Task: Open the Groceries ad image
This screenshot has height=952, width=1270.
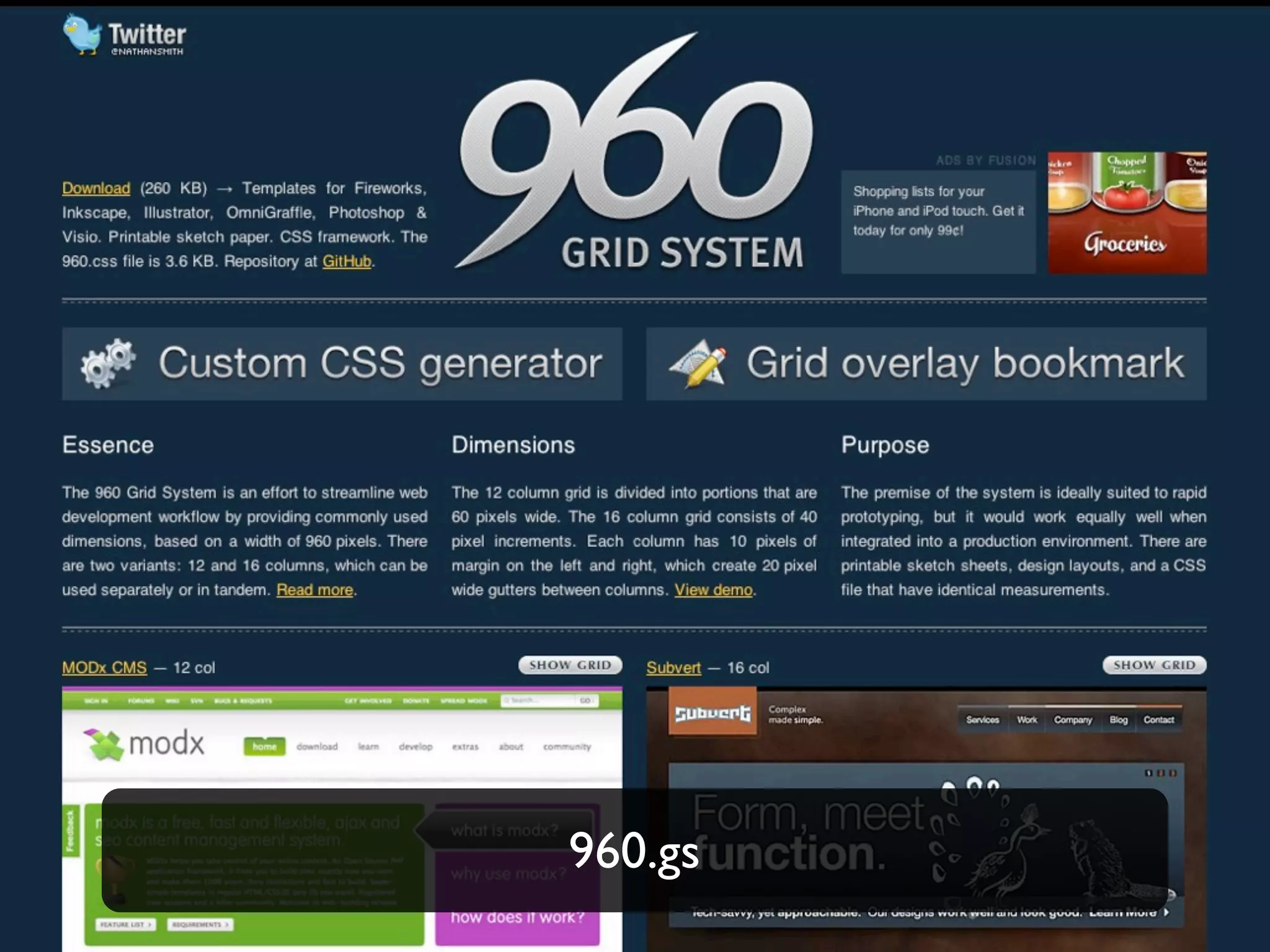Action: tap(1127, 213)
